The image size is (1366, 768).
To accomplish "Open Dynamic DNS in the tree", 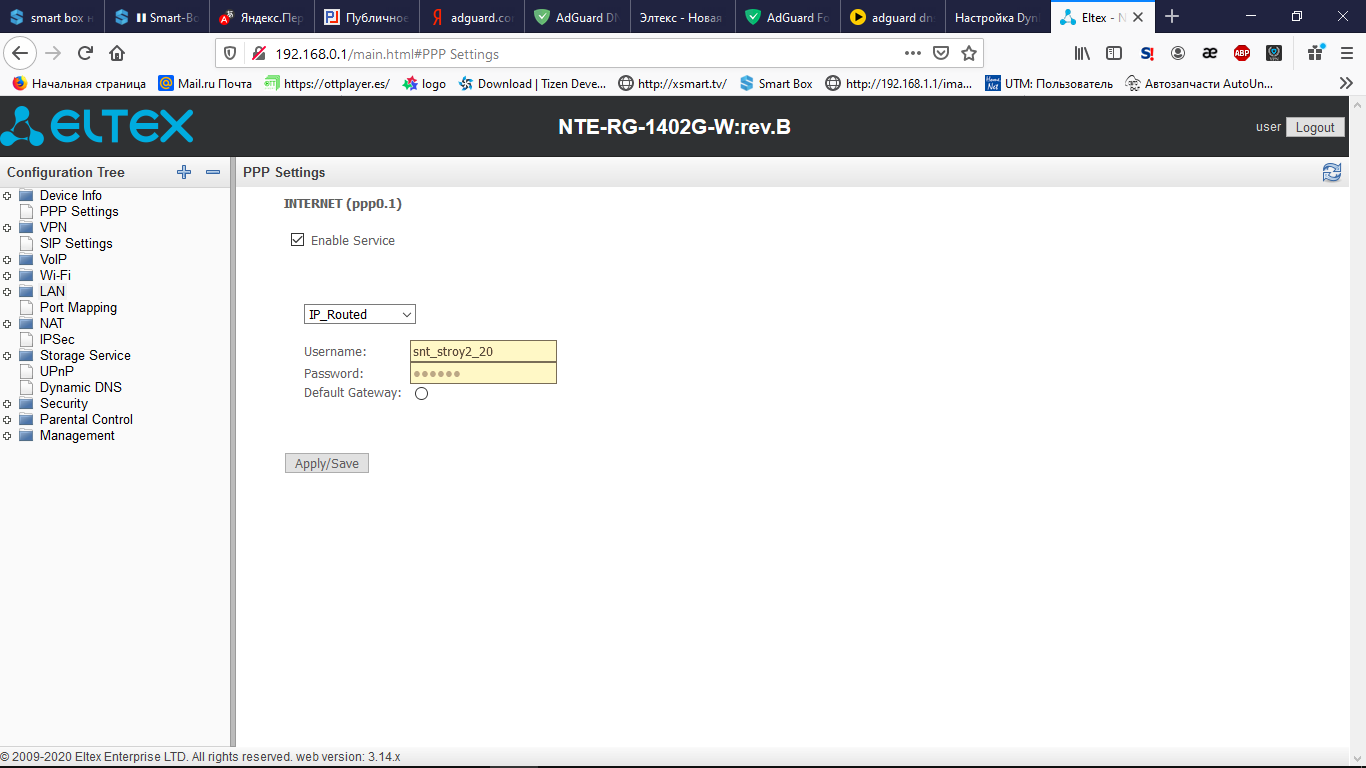I will pyautogui.click(x=81, y=388).
